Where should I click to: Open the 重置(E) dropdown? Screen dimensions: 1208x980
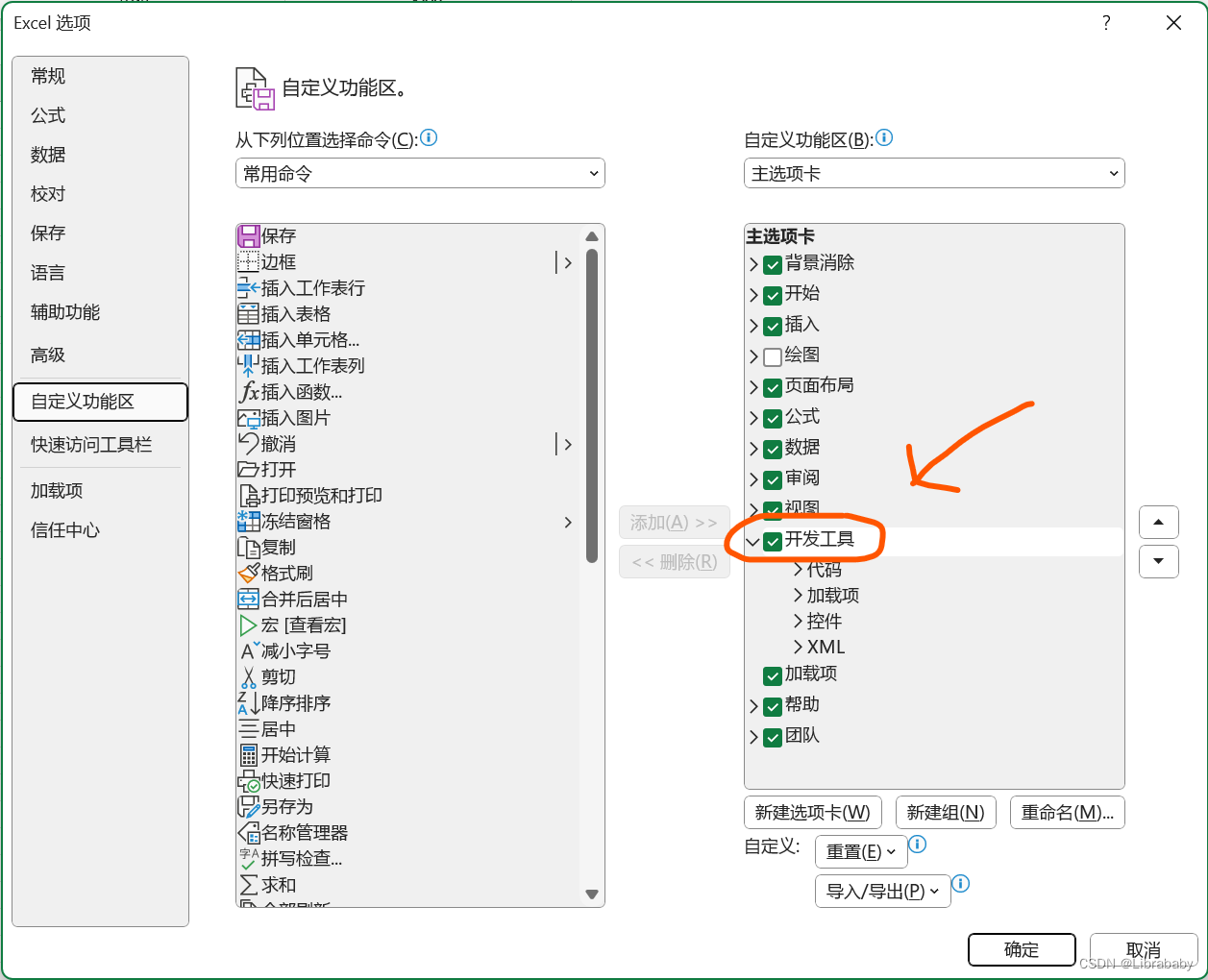861,851
